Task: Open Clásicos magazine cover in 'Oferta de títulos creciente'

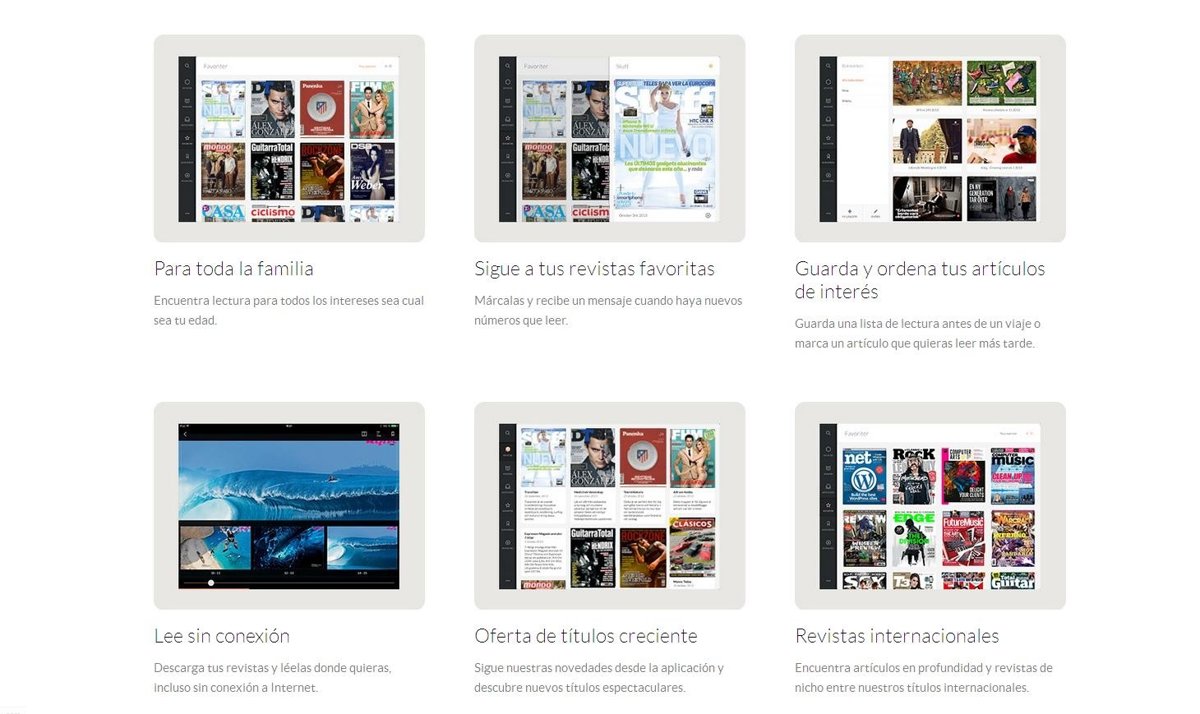Action: coord(692,546)
